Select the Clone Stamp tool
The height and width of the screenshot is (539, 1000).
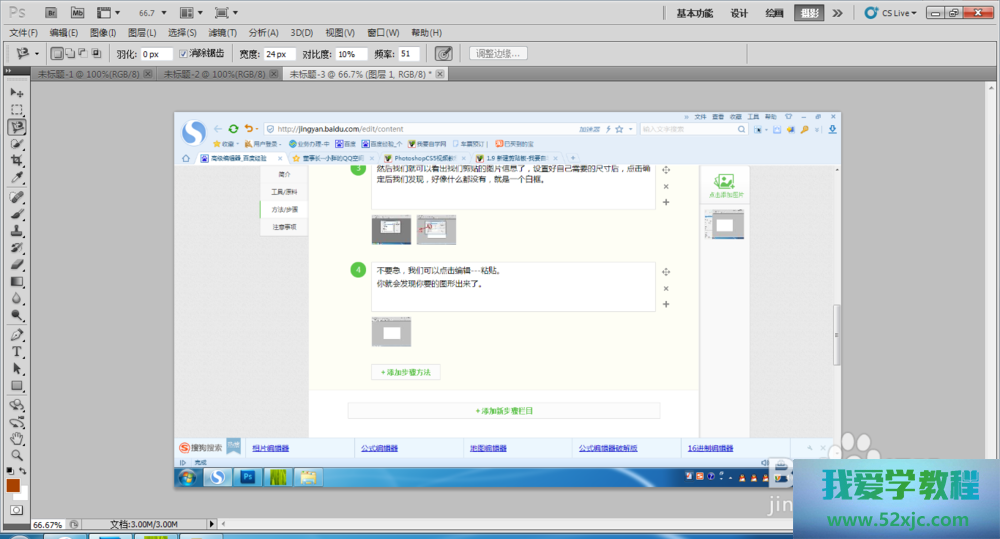(x=17, y=230)
